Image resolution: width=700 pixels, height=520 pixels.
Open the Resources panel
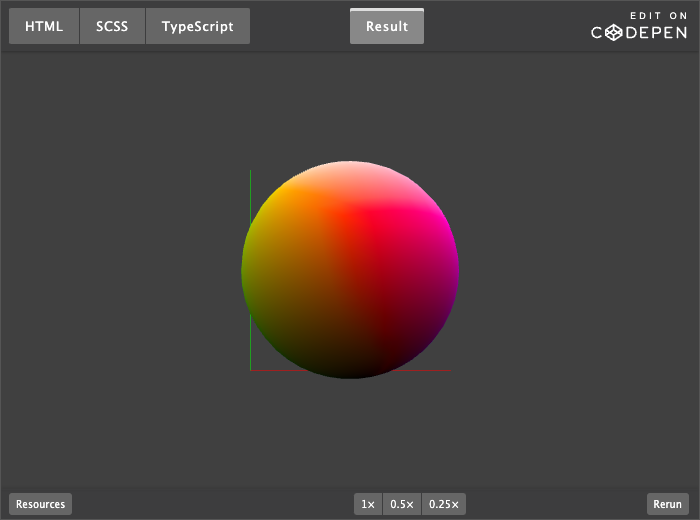click(40, 504)
